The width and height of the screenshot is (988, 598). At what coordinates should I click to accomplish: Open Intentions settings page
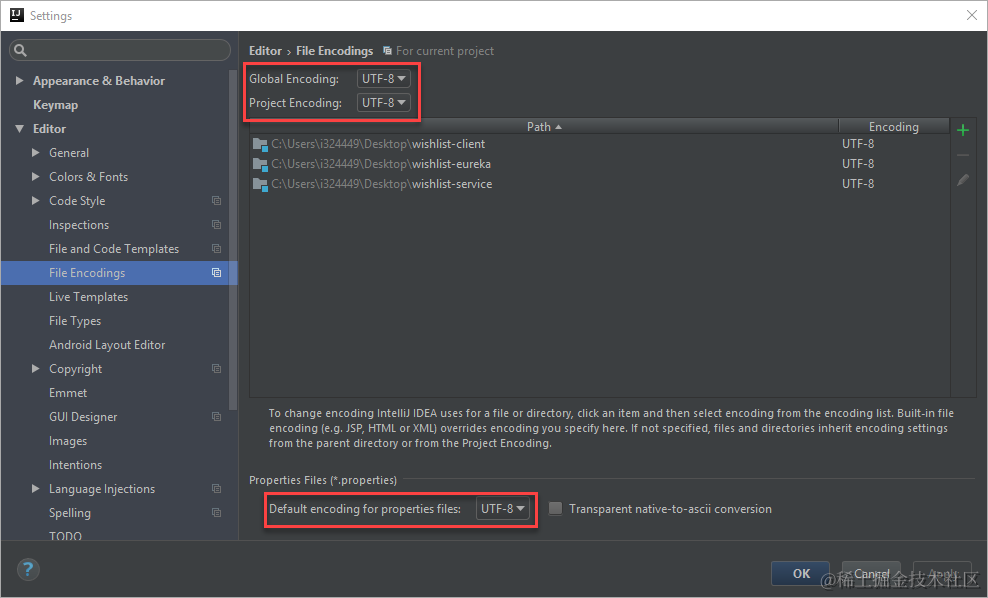click(76, 464)
